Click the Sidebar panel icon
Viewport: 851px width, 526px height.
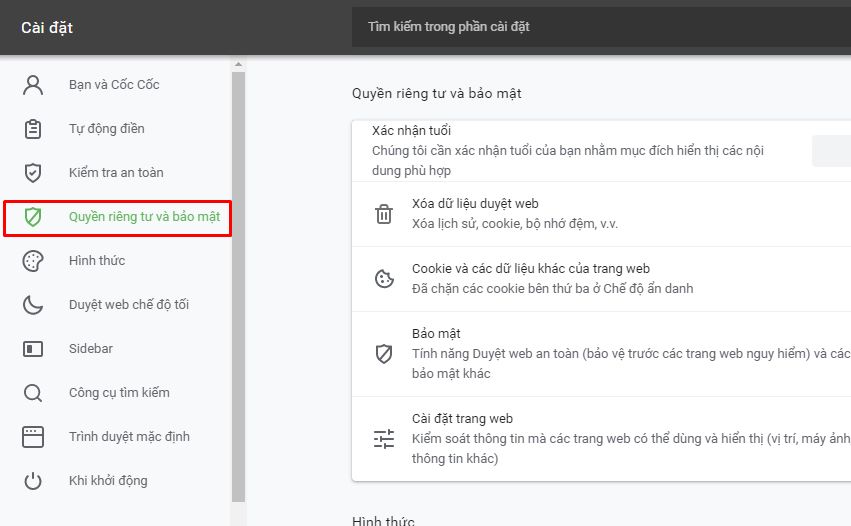point(33,349)
